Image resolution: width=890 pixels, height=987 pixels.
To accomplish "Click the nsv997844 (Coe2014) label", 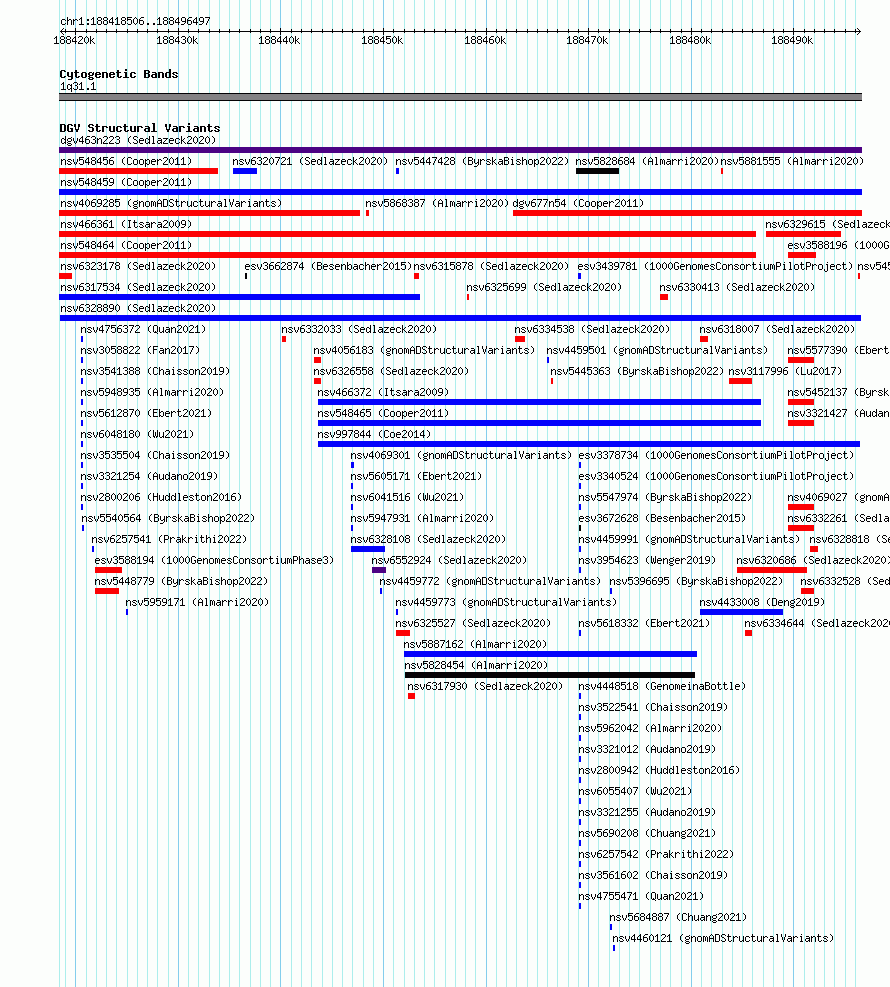I will [x=374, y=434].
